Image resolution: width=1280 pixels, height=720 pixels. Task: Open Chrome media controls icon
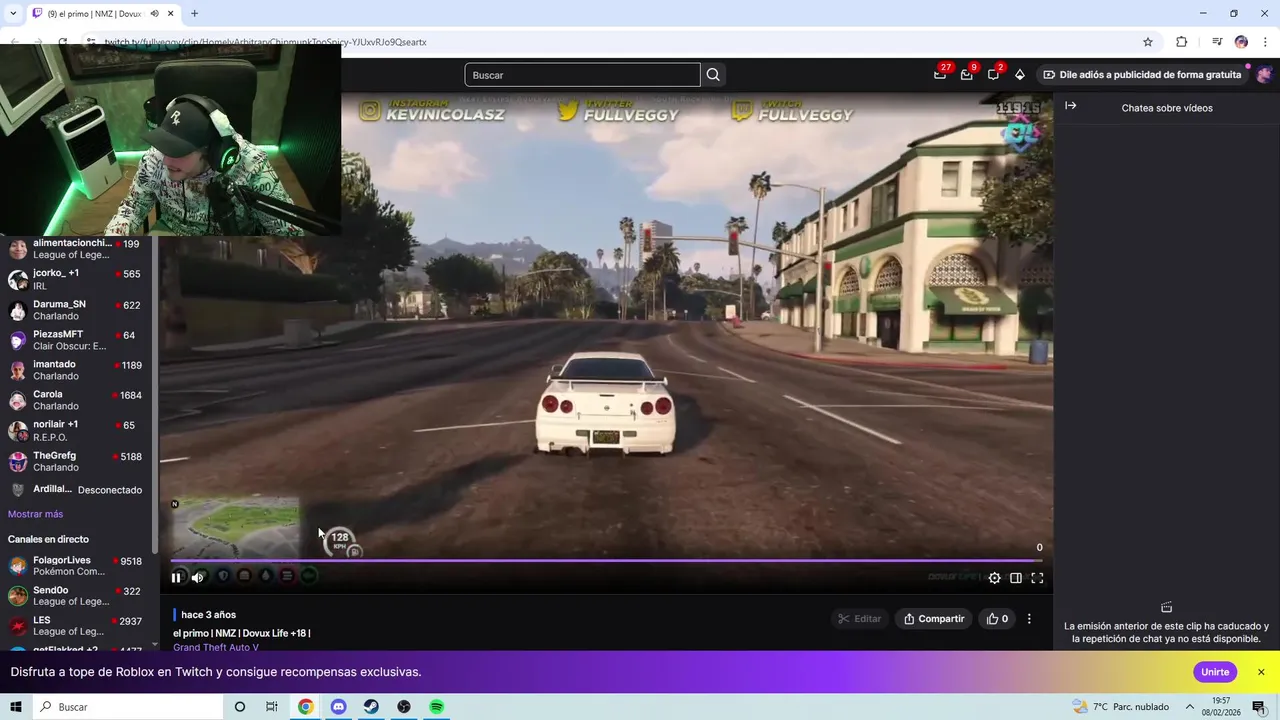tap(1217, 42)
